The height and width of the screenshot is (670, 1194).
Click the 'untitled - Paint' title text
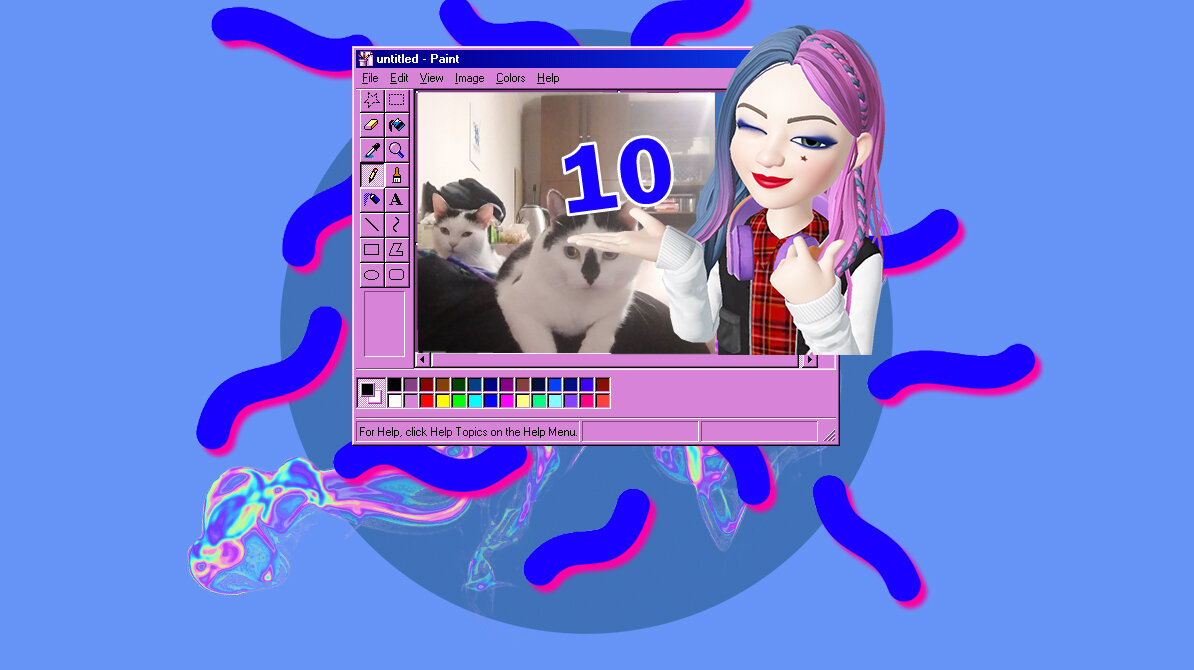(x=417, y=59)
